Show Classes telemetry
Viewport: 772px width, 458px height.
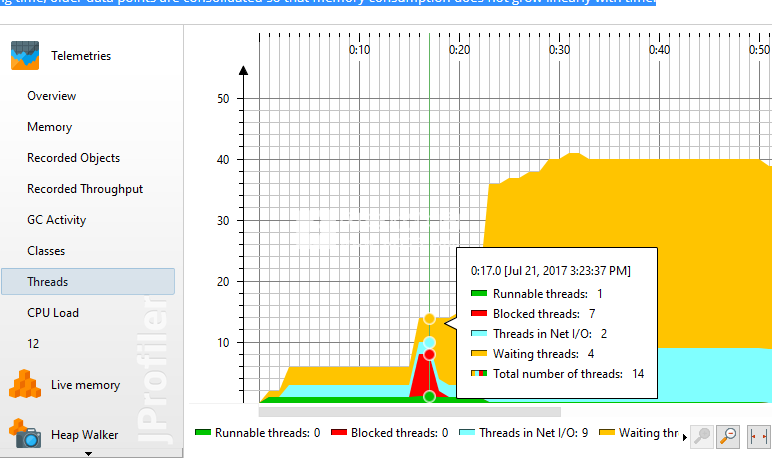46,251
